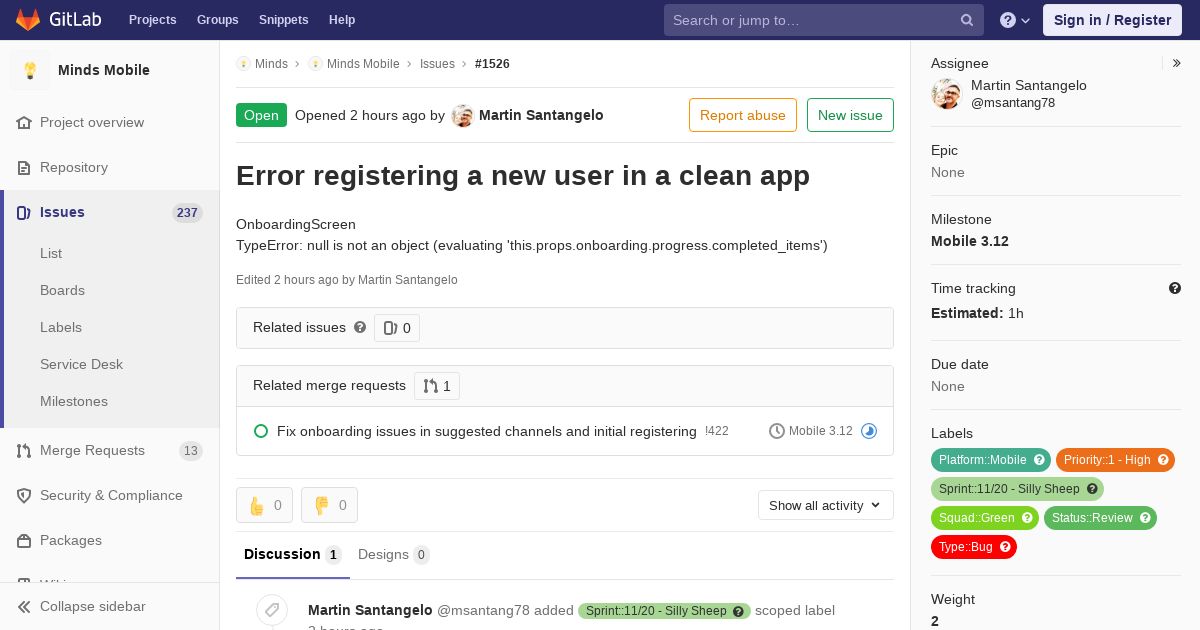Click the Related issues help icon
Screen dimensions: 1200x630
(360, 327)
